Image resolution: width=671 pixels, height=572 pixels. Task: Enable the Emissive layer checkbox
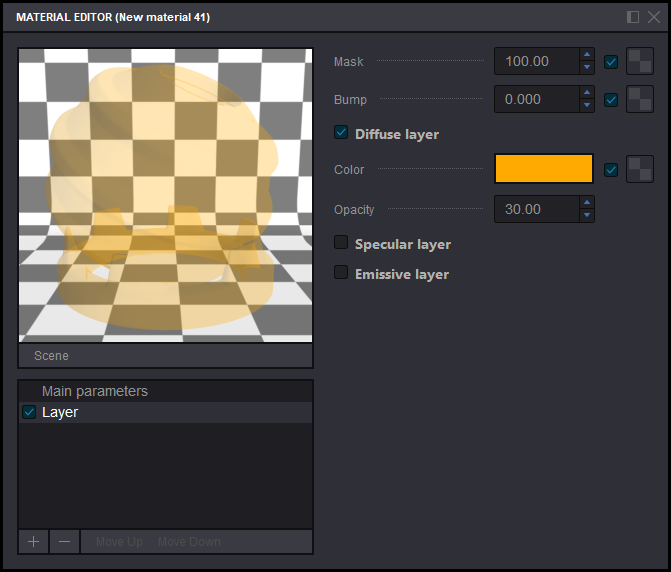pos(341,273)
